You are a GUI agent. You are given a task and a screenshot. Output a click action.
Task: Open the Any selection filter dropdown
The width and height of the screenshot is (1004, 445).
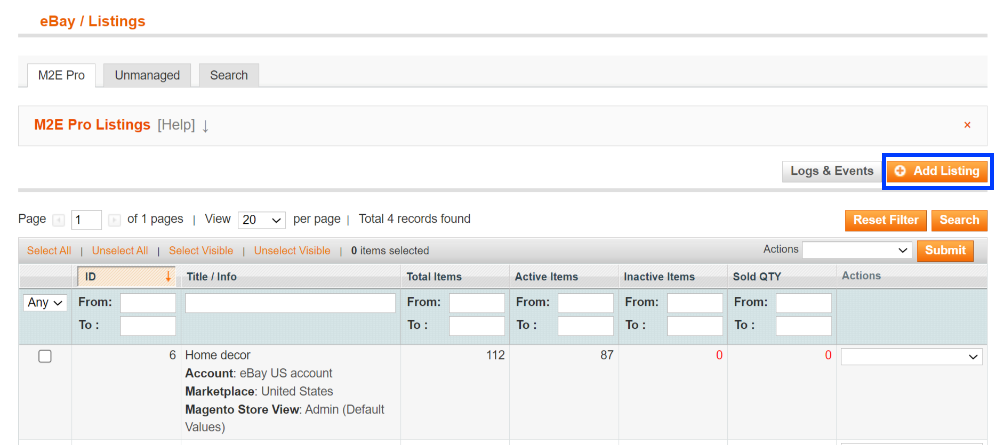pos(45,302)
